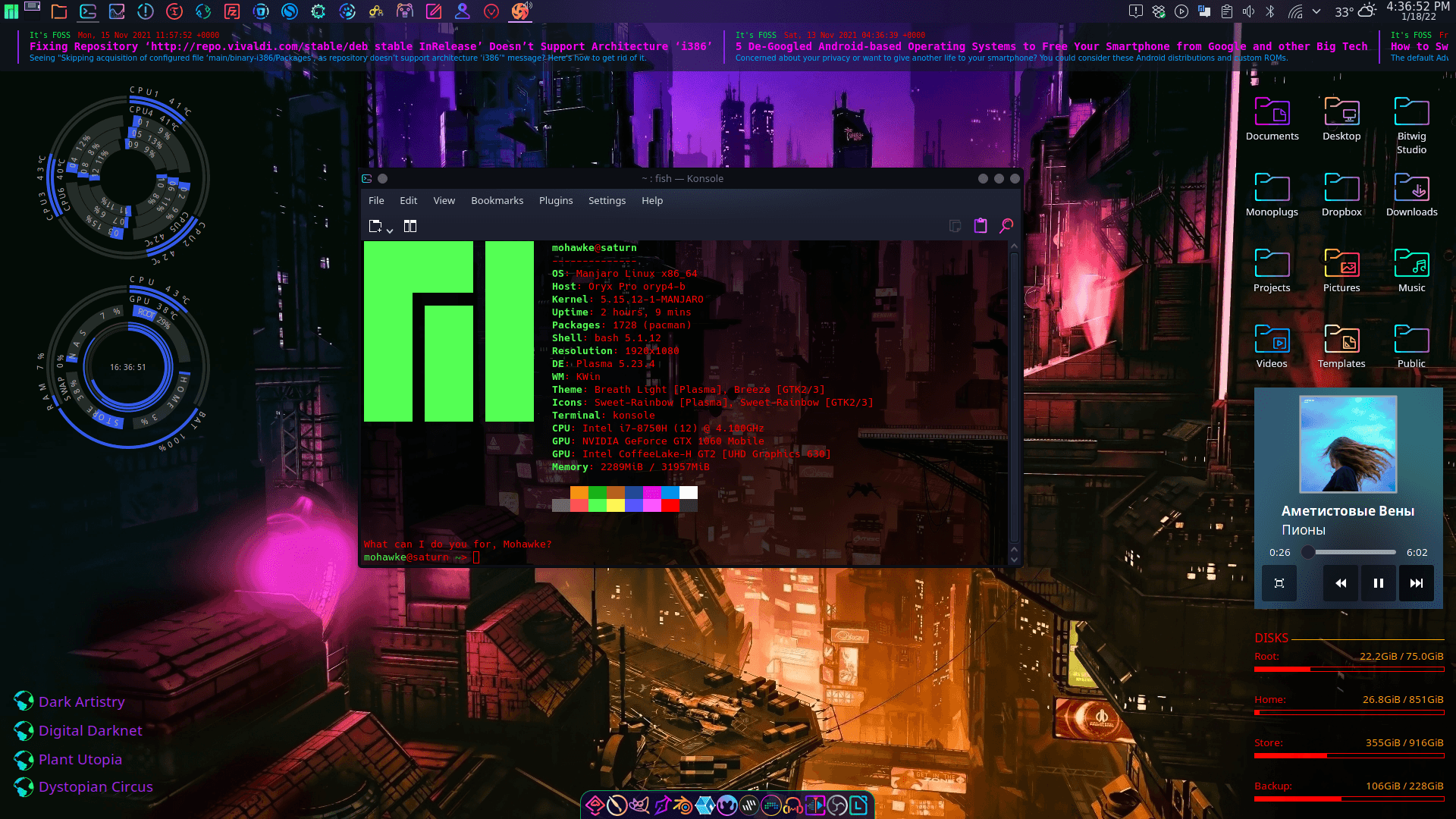Open the Bookmarks menu in Konsole
Viewport: 1456px width, 819px height.
497,200
